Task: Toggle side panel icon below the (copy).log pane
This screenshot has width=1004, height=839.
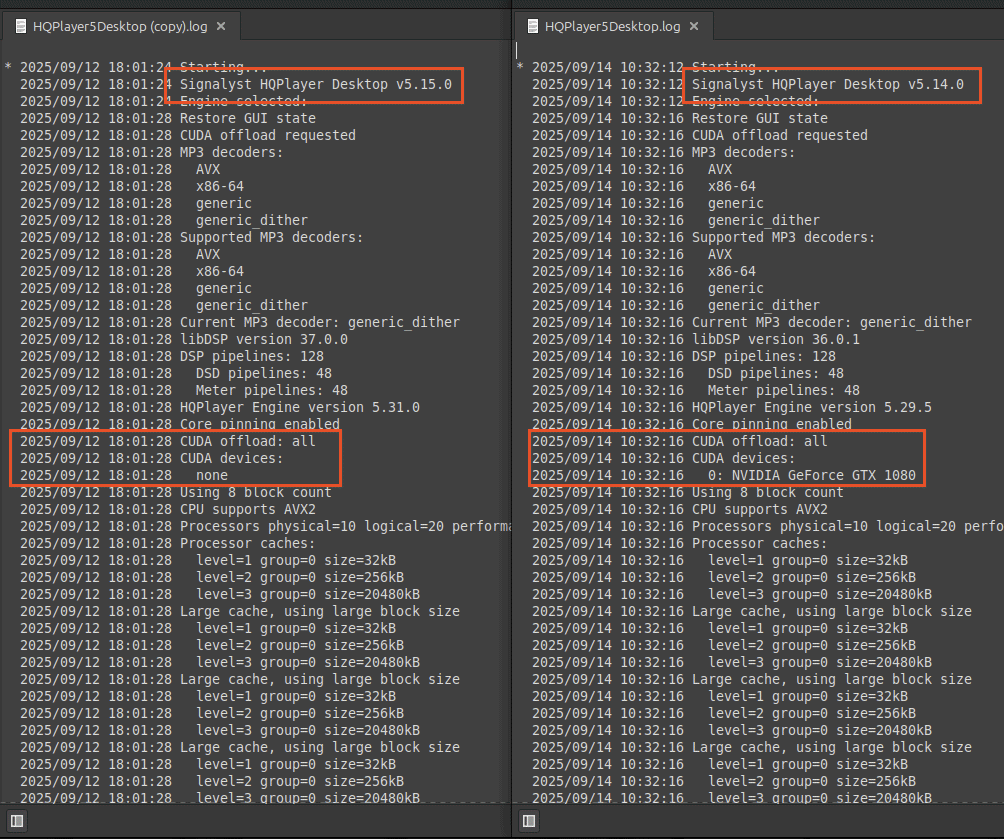Action: point(17,820)
